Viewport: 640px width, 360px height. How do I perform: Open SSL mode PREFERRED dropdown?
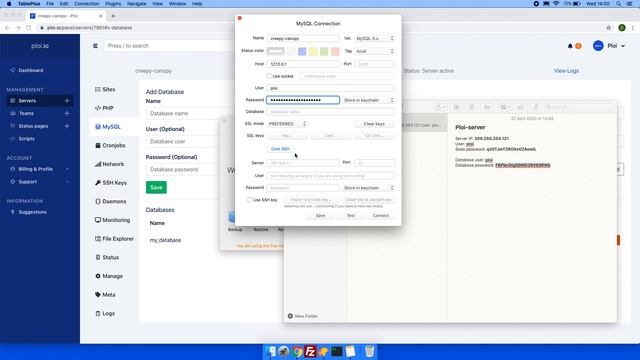[x=287, y=124]
